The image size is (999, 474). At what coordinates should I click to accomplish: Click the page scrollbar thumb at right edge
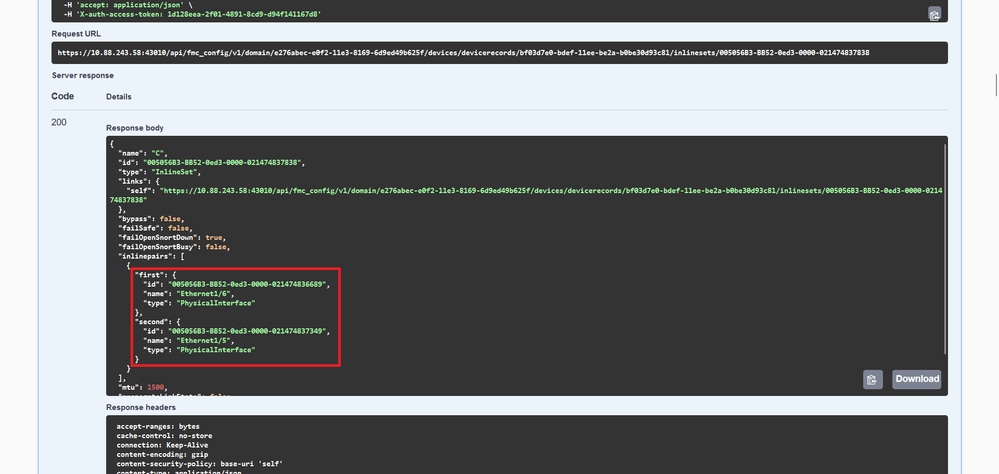point(997,85)
